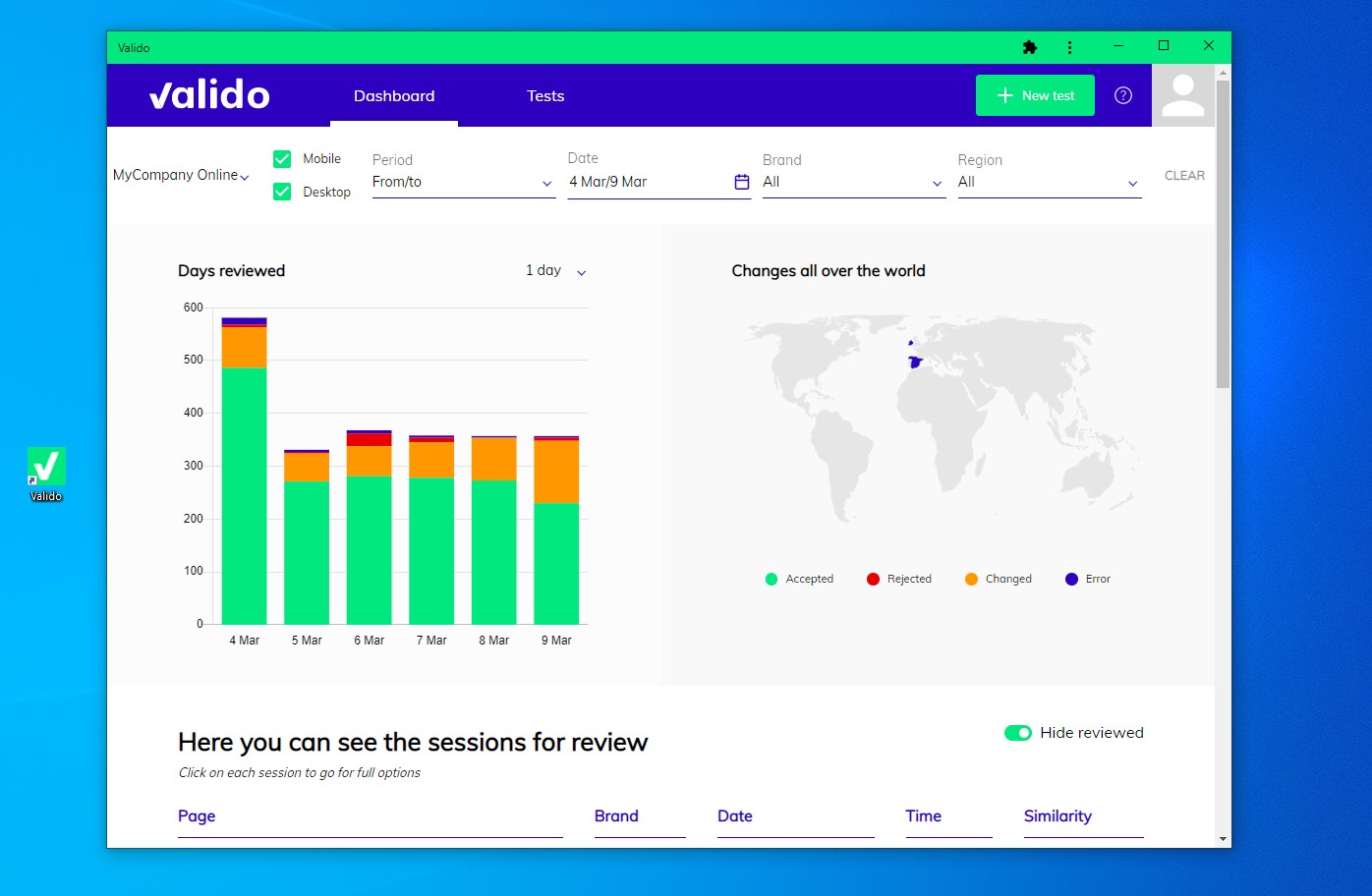Click the Error legend label
This screenshot has width=1372, height=896.
coord(1098,579)
